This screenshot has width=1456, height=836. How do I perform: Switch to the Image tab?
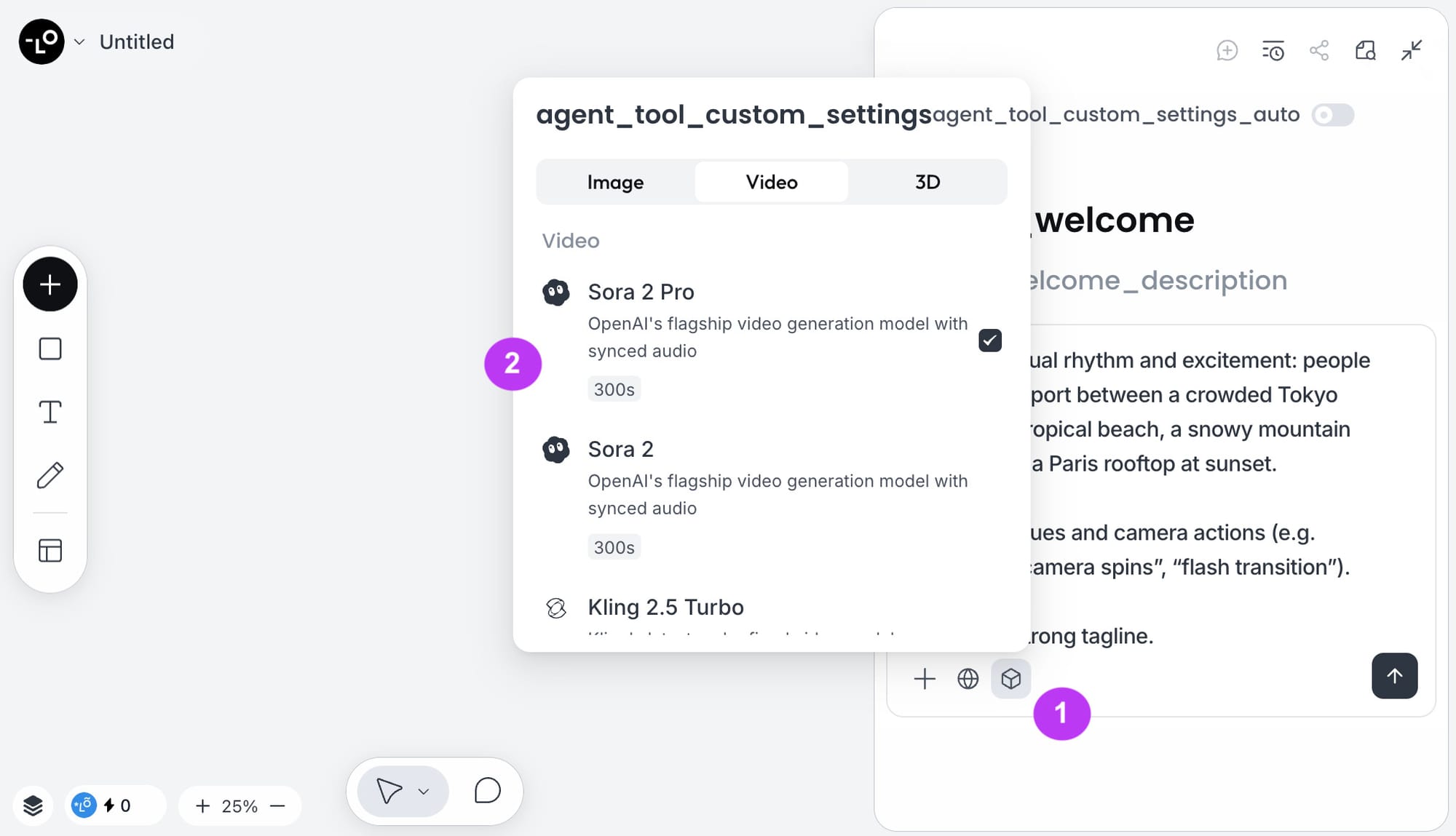tap(615, 182)
